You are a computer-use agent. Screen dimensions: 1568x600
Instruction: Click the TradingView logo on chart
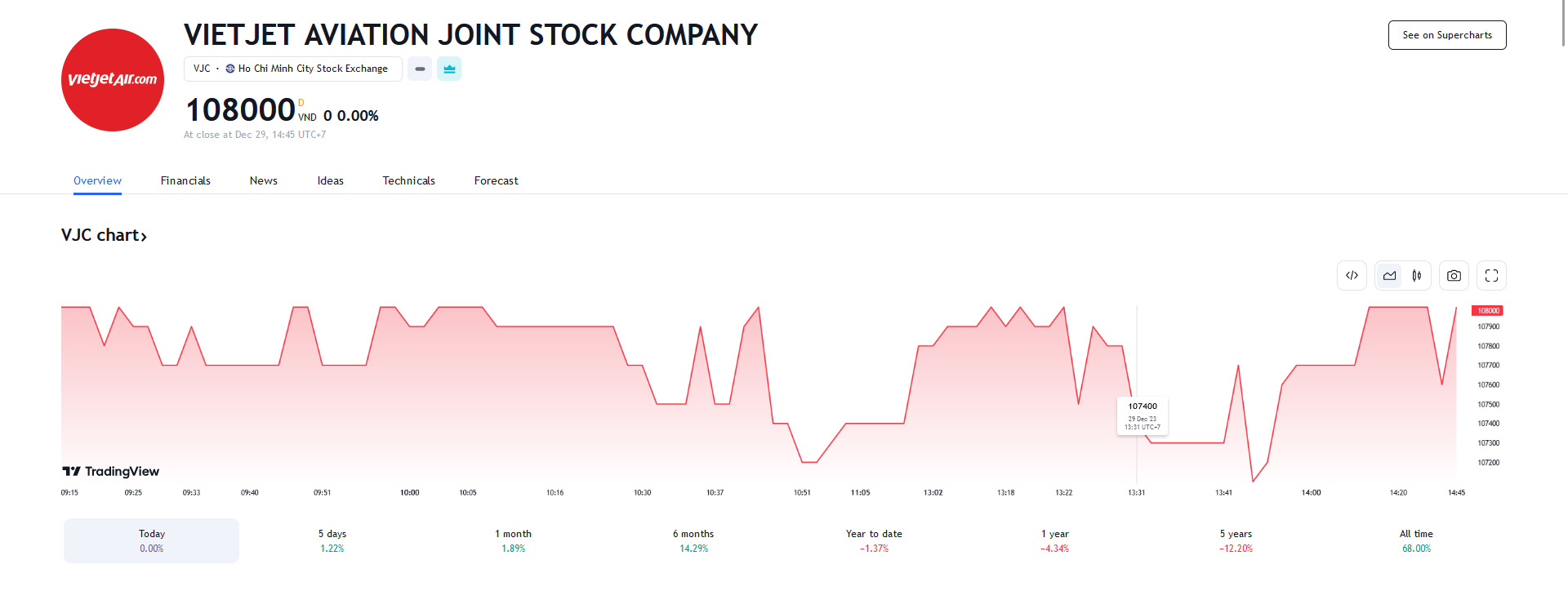(111, 471)
